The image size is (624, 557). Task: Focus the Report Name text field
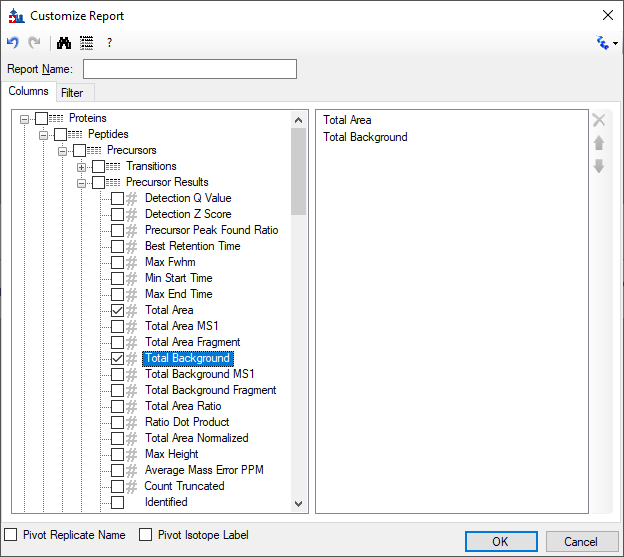pyautogui.click(x=190, y=69)
